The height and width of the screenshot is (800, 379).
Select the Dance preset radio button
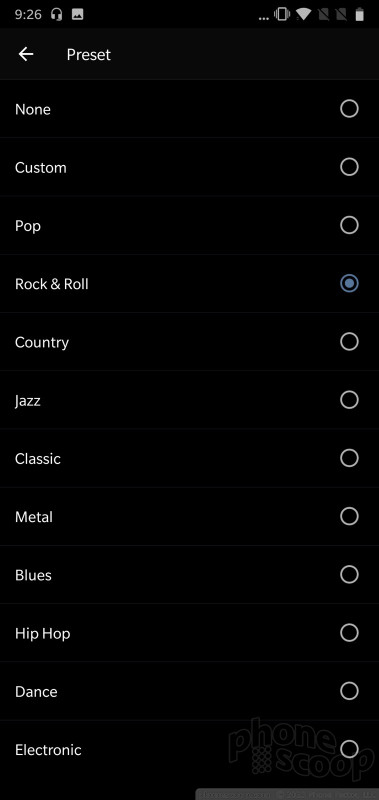click(x=349, y=691)
